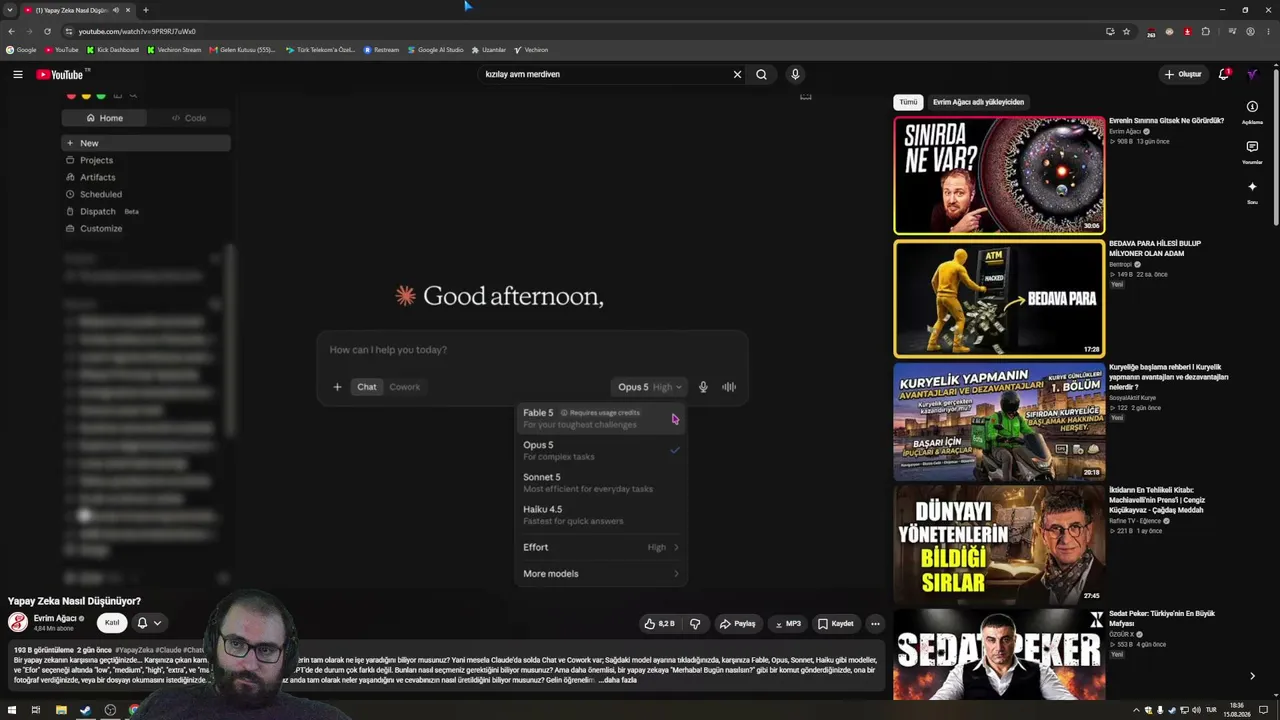Choose the Sonnet 5 model option

click(x=601, y=482)
